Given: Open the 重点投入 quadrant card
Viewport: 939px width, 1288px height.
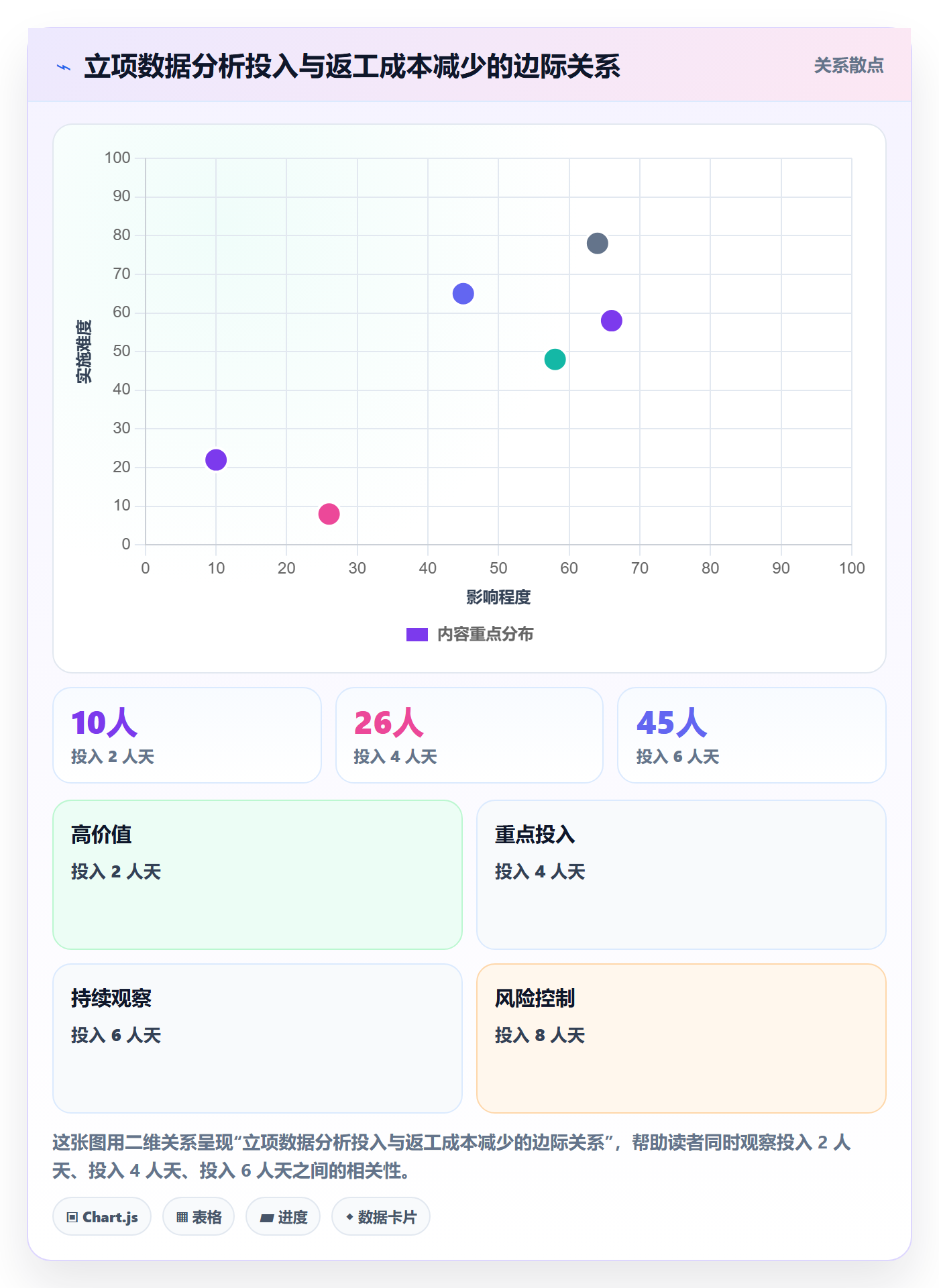Looking at the screenshot, I should 681,875.
